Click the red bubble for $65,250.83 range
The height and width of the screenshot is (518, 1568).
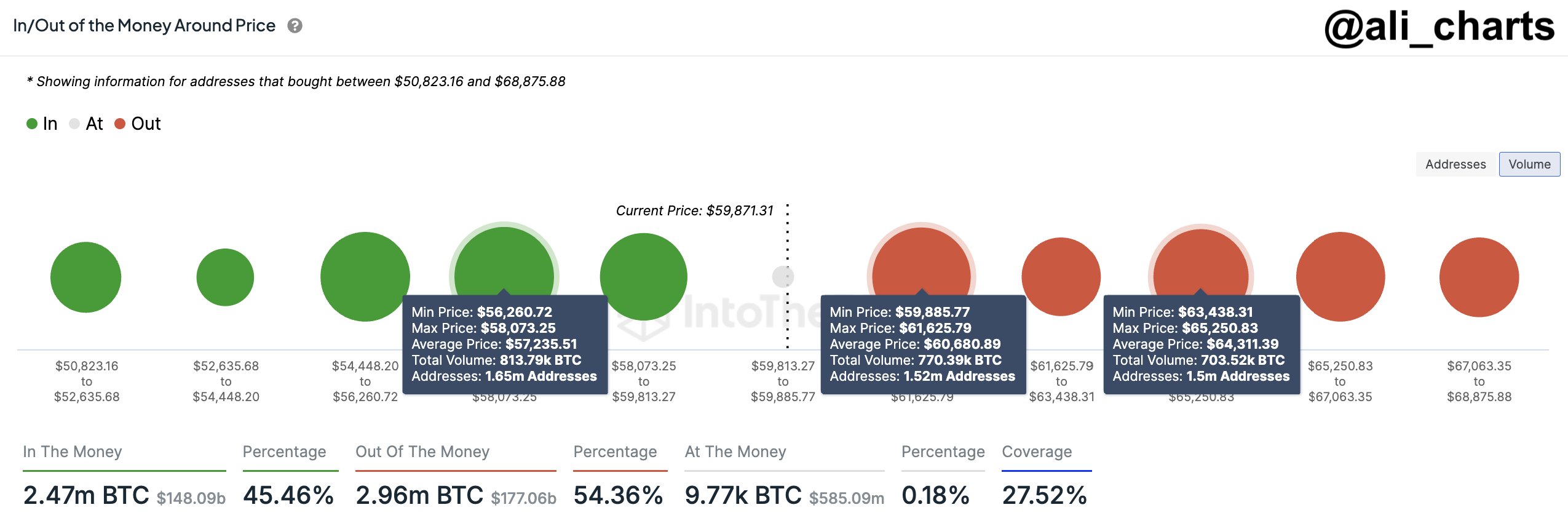1340,276
